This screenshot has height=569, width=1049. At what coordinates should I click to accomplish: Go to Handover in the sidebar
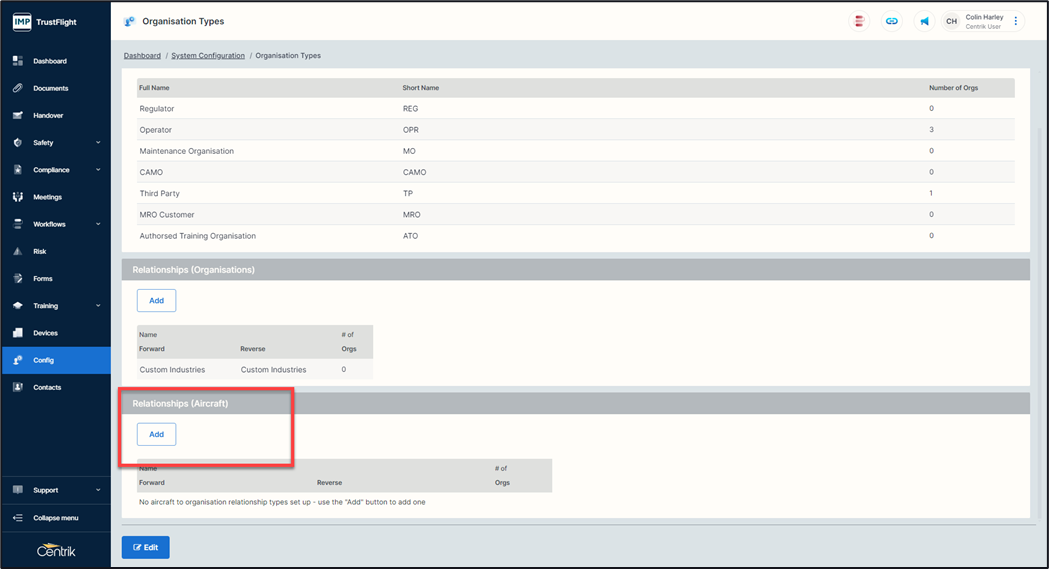pos(48,115)
